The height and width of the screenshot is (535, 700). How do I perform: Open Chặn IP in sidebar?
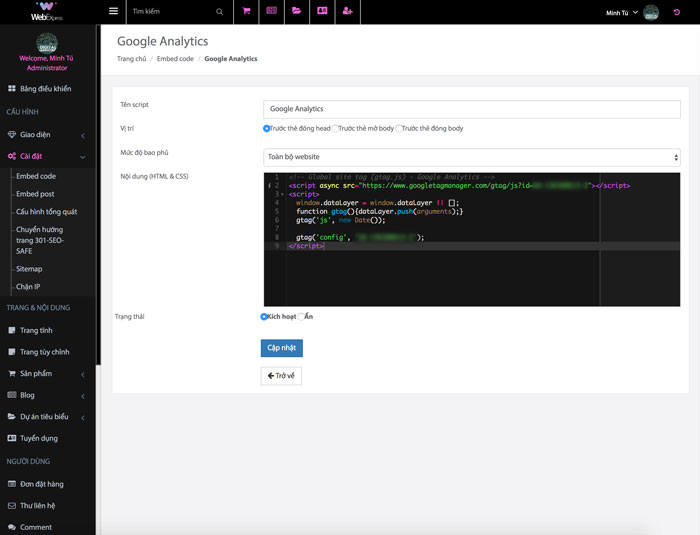pyautogui.click(x=28, y=287)
